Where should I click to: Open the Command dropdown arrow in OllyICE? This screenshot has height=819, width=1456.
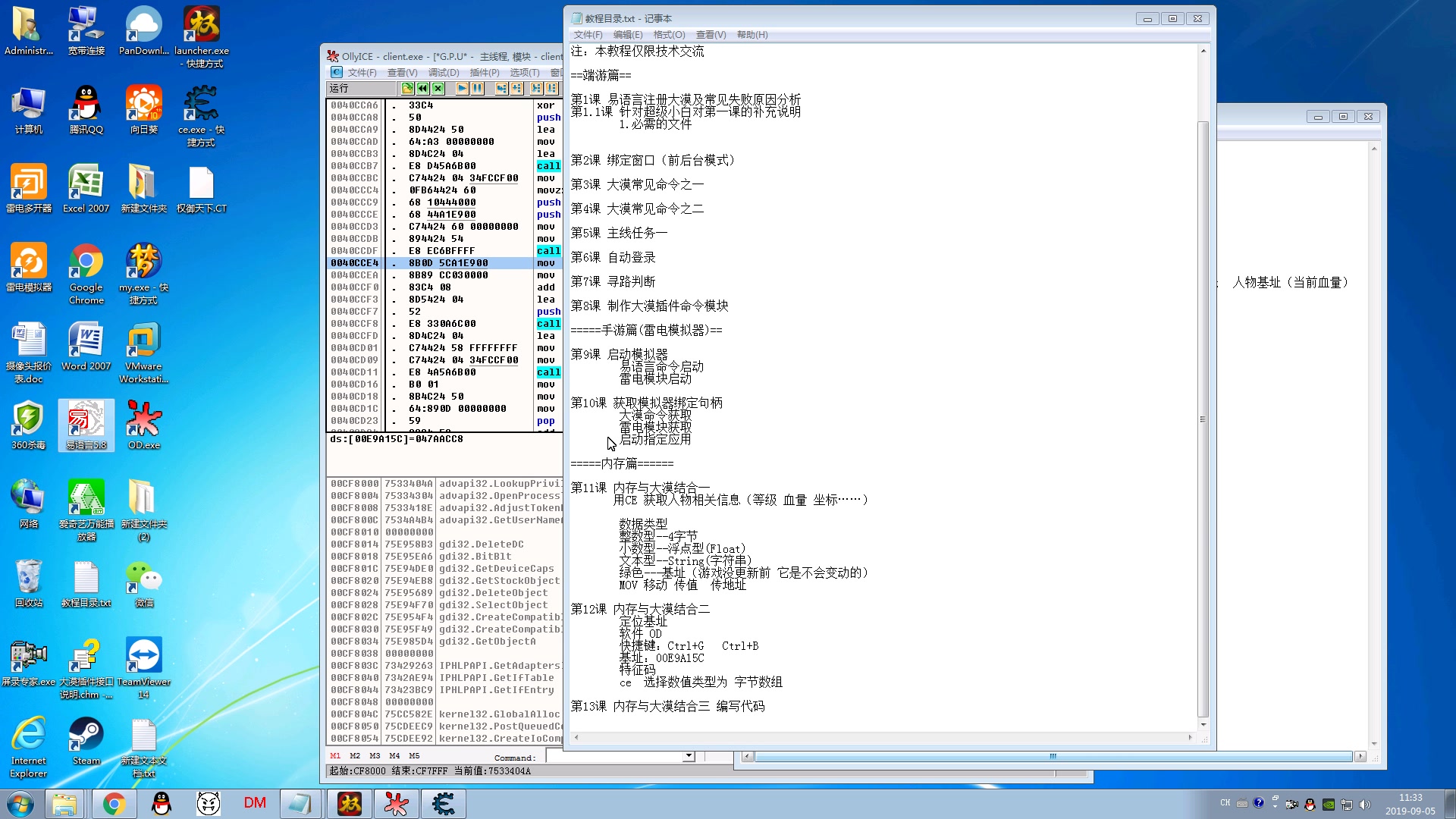(x=689, y=756)
